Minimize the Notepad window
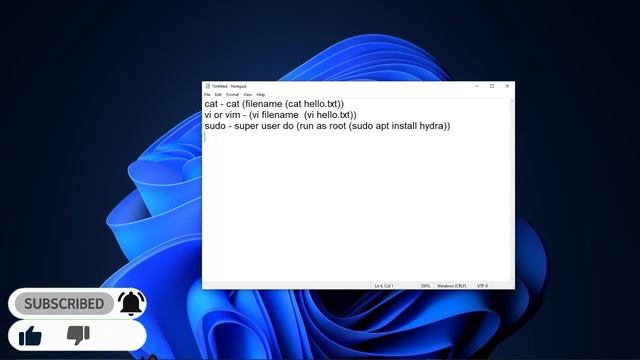This screenshot has height=360, width=640. click(477, 86)
